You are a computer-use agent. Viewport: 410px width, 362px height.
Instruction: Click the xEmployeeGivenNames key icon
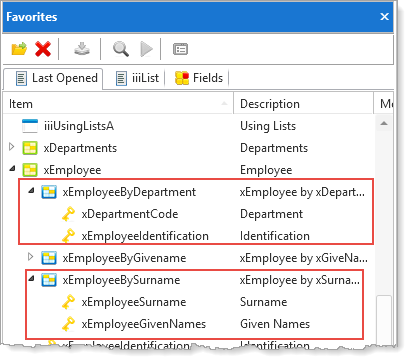68,324
